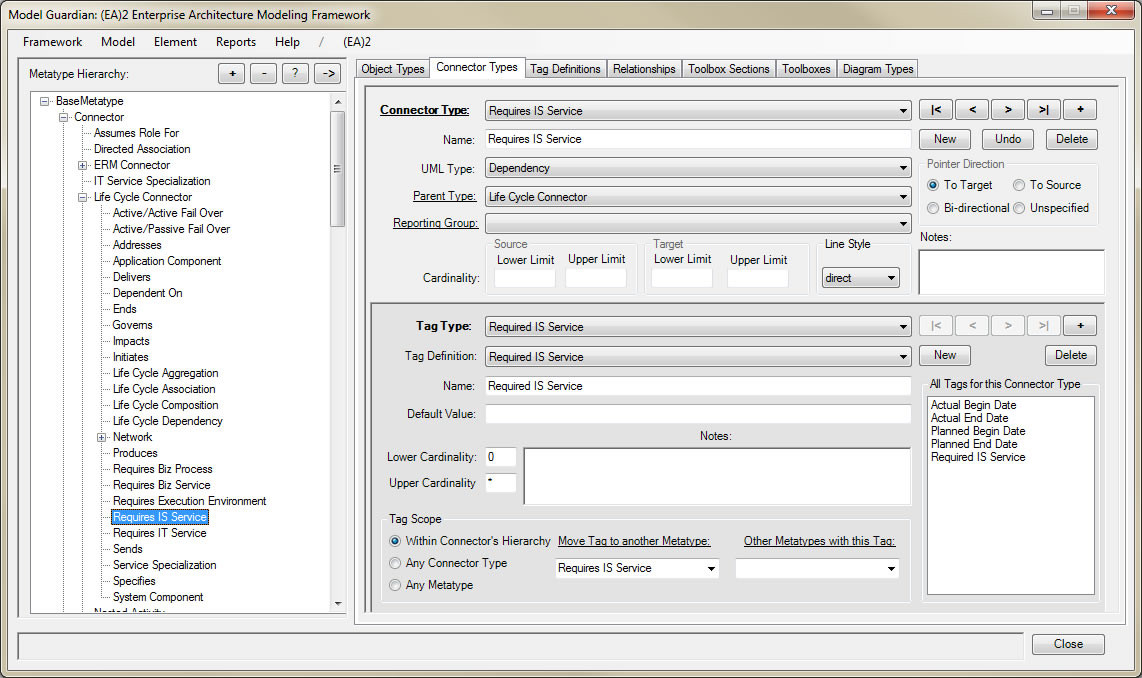Go to last connector type record
This screenshot has width=1142, height=678.
point(1044,110)
